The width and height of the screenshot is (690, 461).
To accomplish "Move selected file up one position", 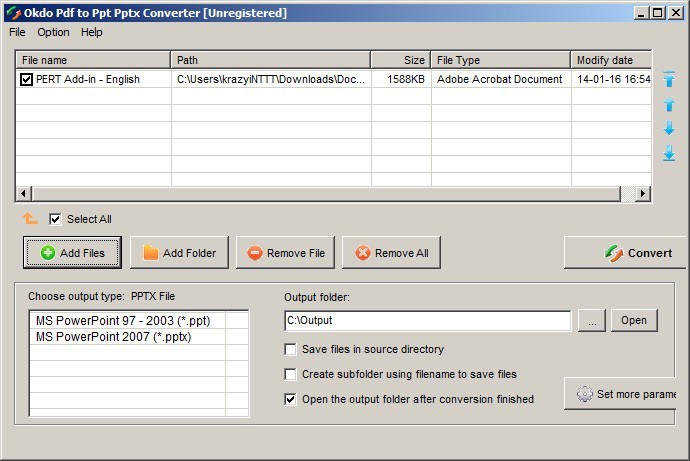I will click(669, 104).
